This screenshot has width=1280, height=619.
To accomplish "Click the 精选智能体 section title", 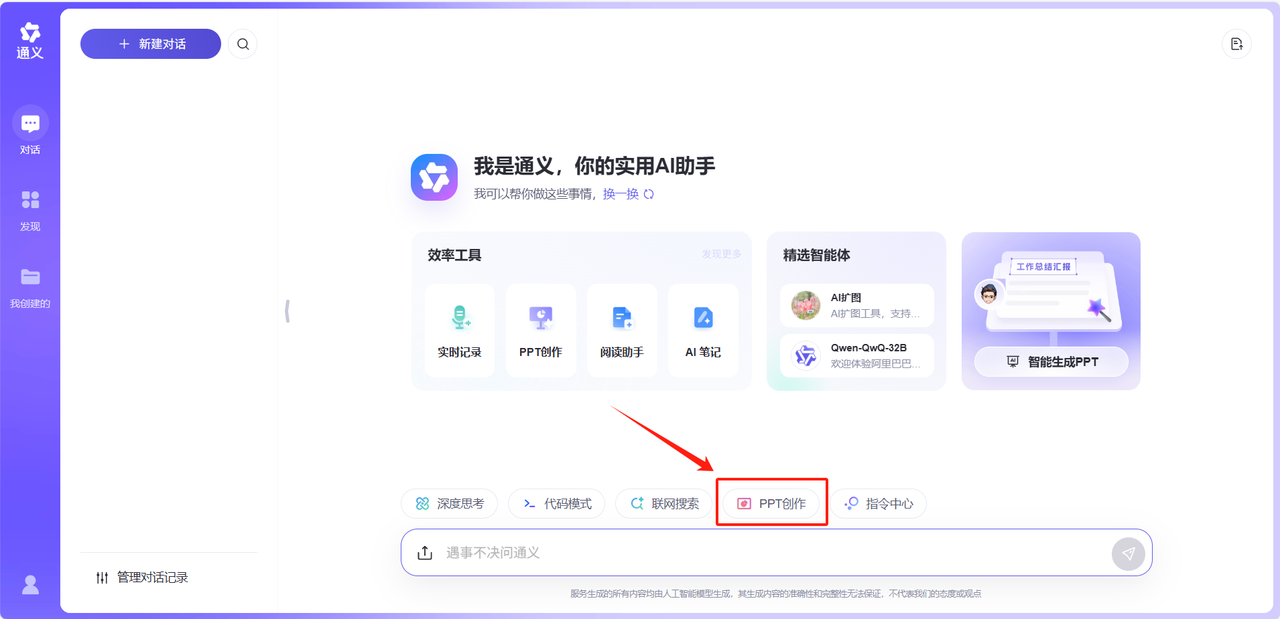I will [x=817, y=255].
